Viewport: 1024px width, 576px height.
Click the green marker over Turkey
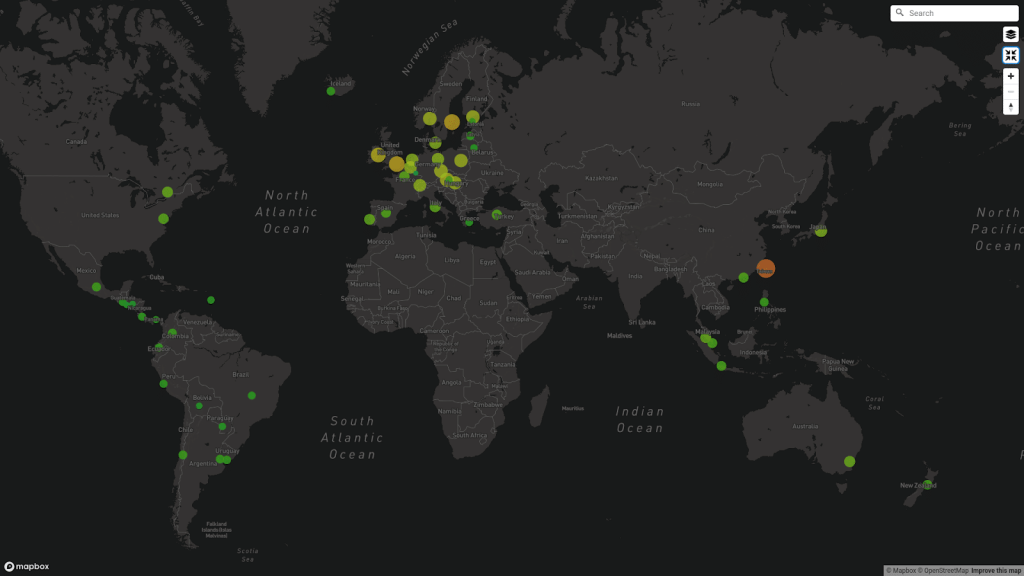(497, 214)
